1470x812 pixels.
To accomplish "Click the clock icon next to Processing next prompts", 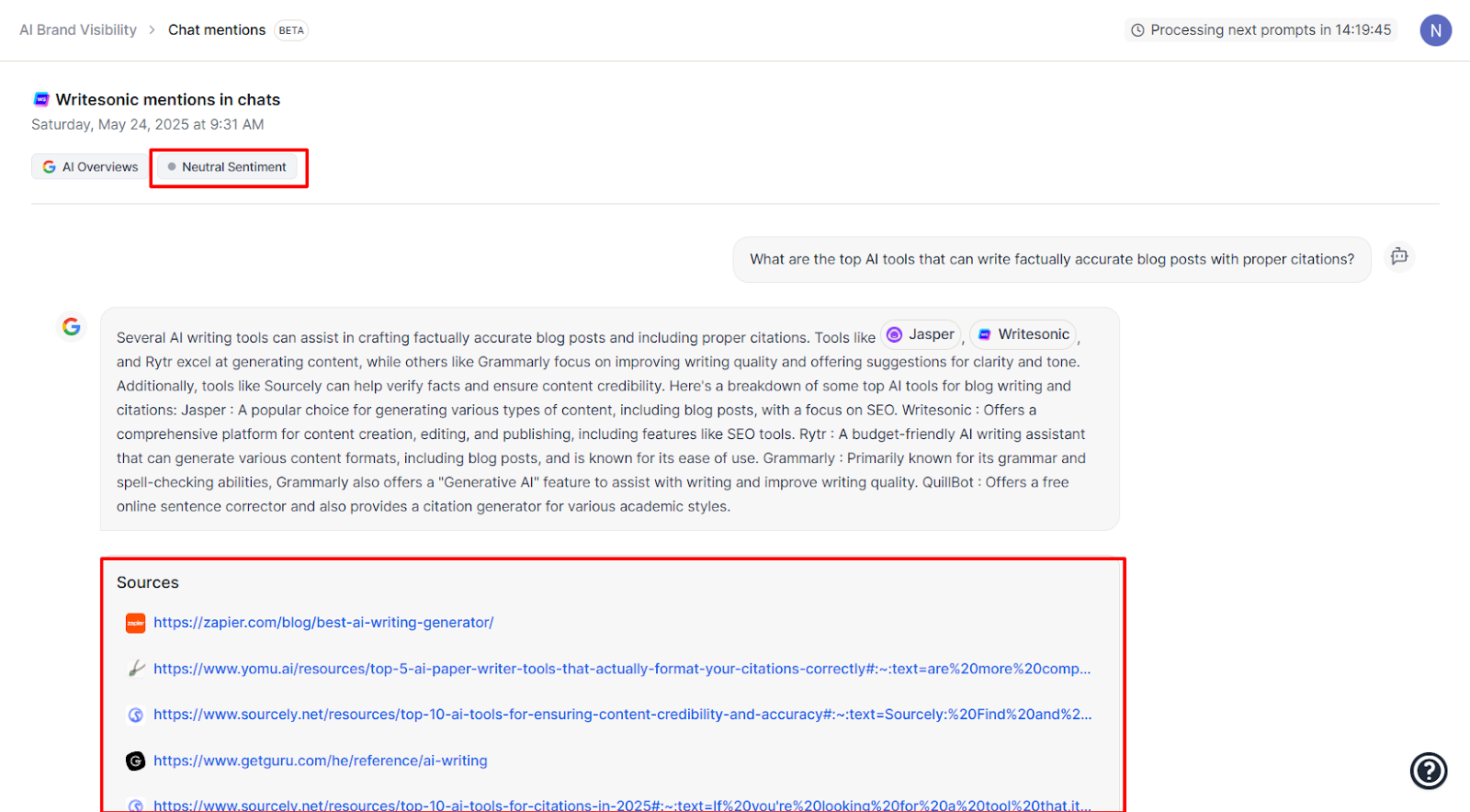I will 1137,30.
